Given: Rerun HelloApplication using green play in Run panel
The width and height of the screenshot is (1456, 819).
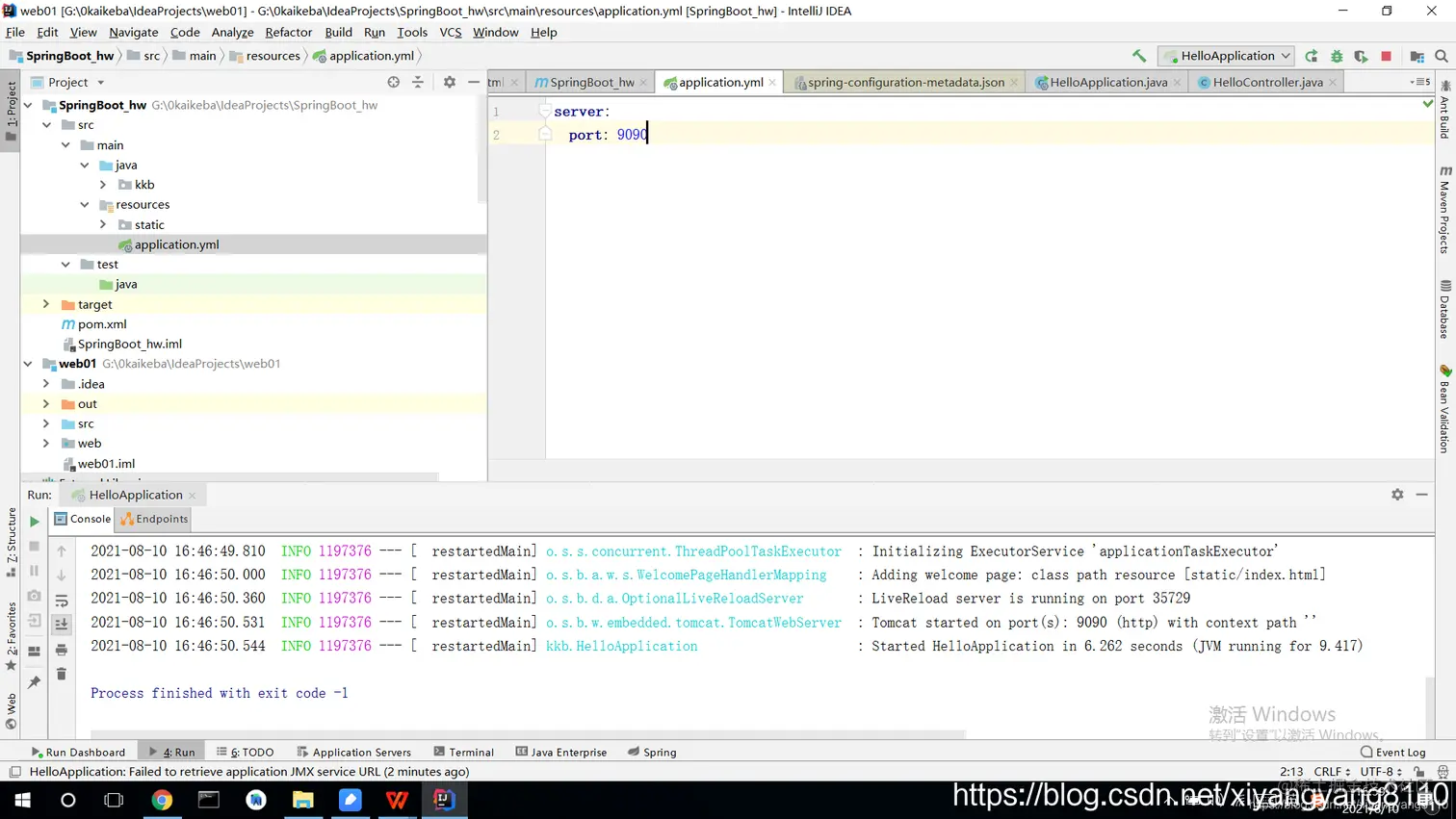Looking at the screenshot, I should pos(34,522).
